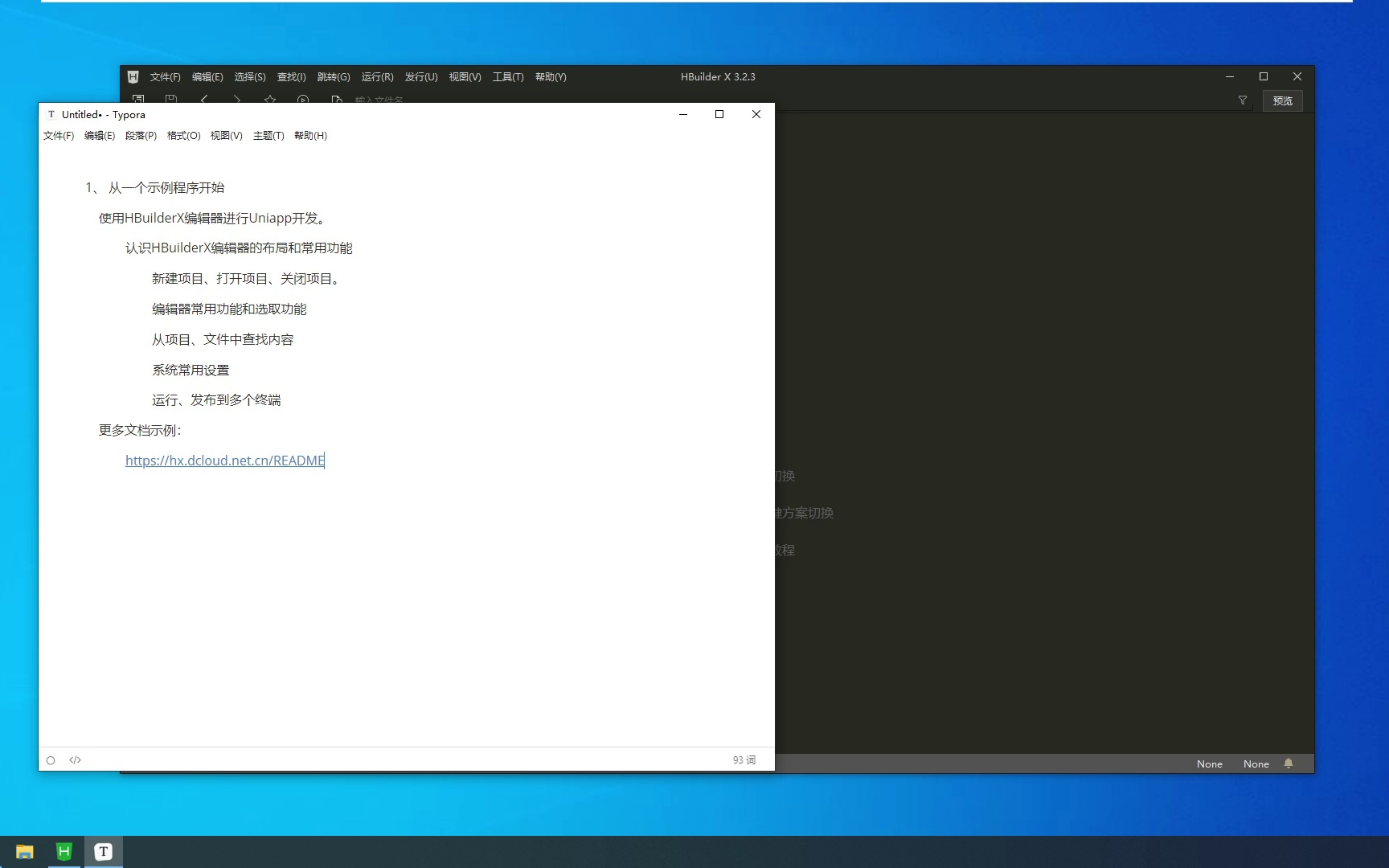This screenshot has height=868, width=1389.
Task: Click the HBuilder X logo icon
Action: (x=133, y=77)
